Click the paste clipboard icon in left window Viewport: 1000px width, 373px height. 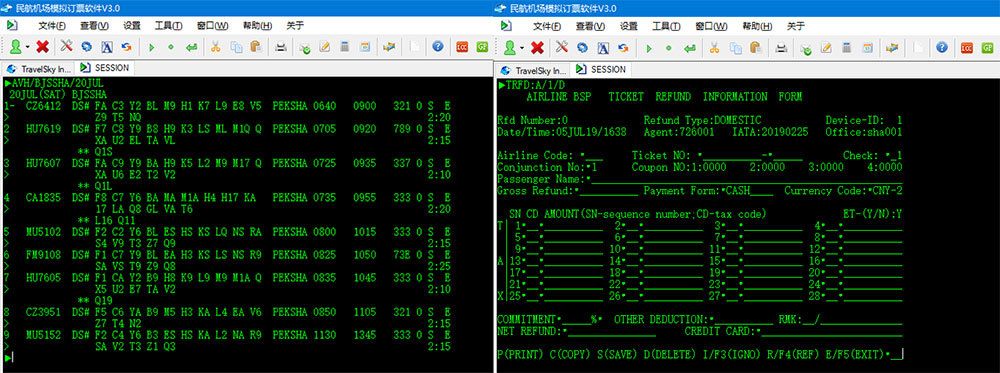tap(256, 47)
